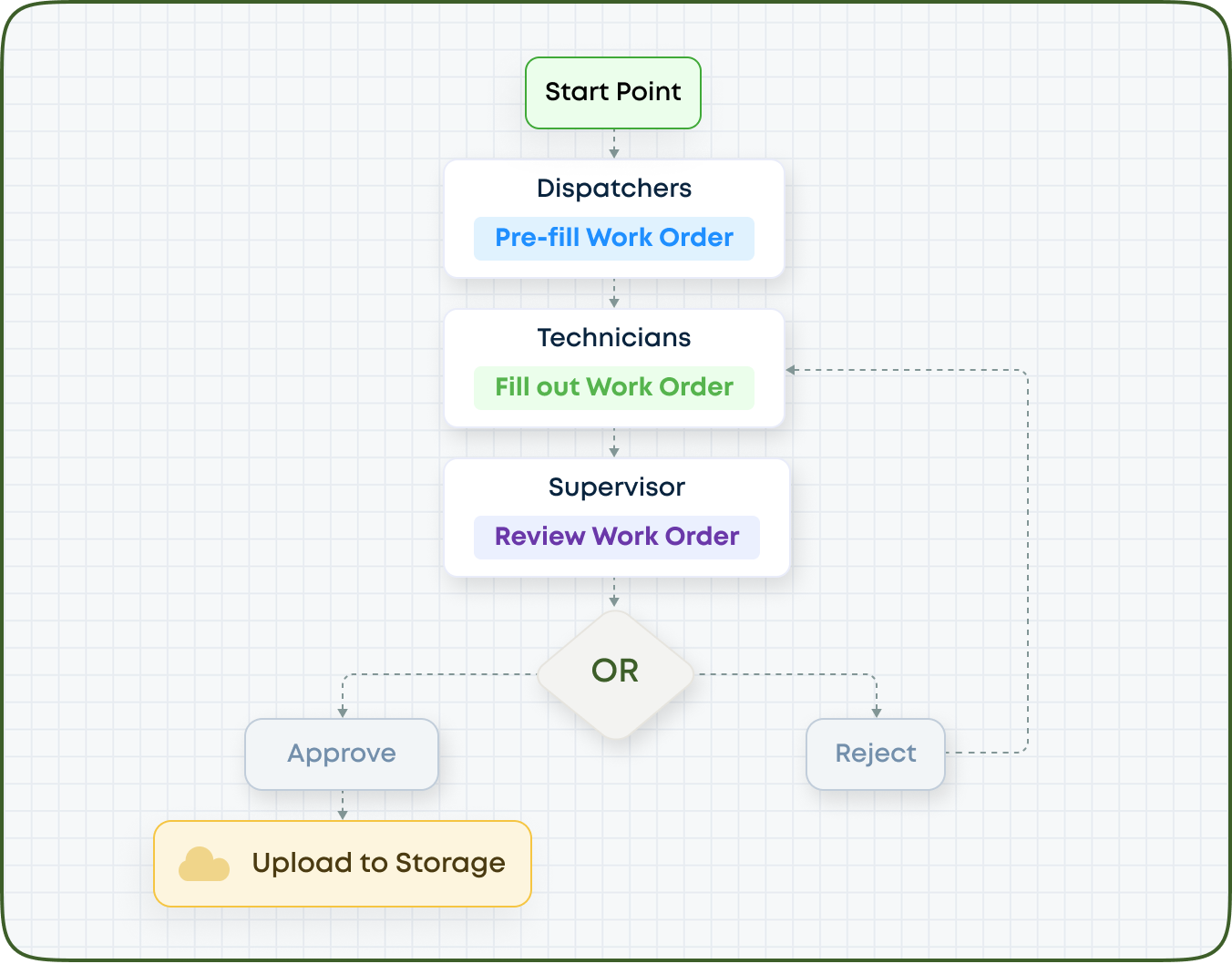Select the Dispatchers card title
The image size is (1232, 964).
pyautogui.click(x=613, y=188)
